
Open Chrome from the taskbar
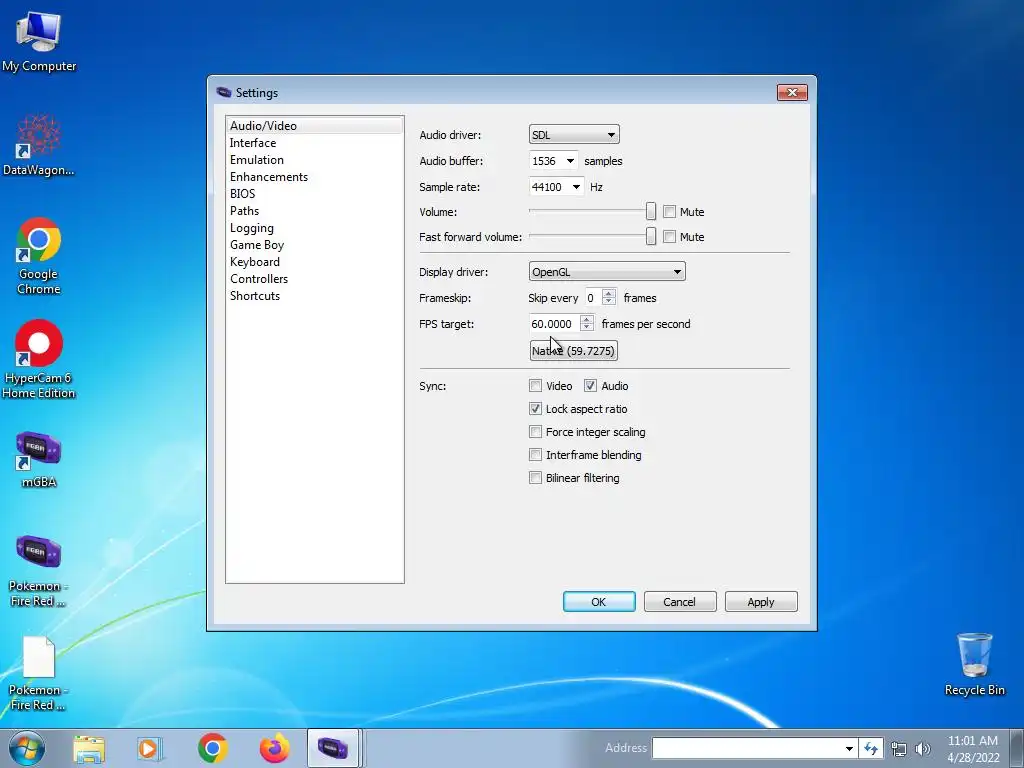click(212, 748)
